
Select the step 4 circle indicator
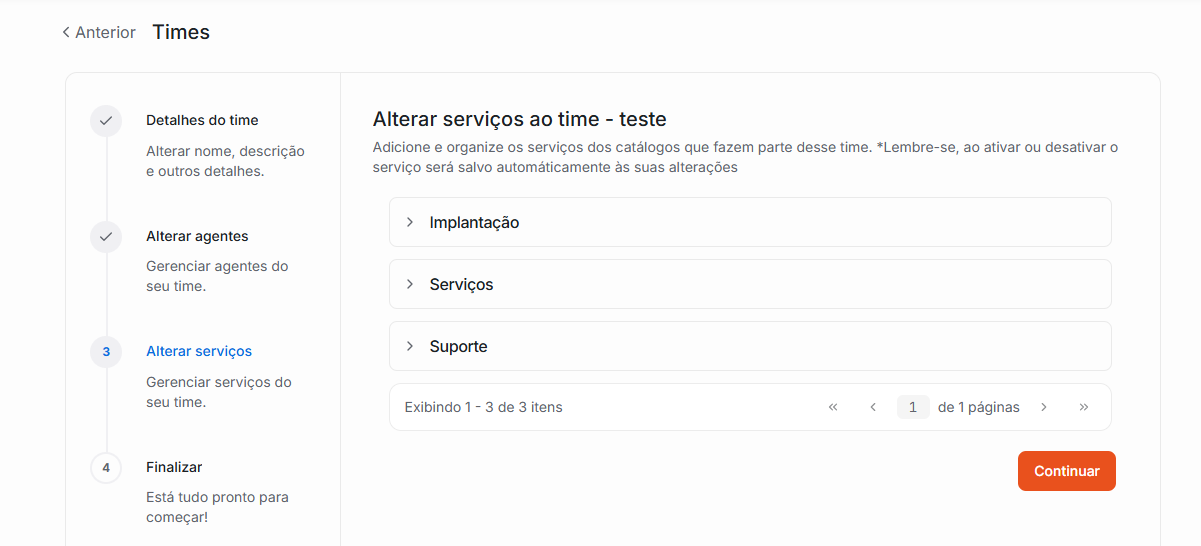[x=105, y=468]
